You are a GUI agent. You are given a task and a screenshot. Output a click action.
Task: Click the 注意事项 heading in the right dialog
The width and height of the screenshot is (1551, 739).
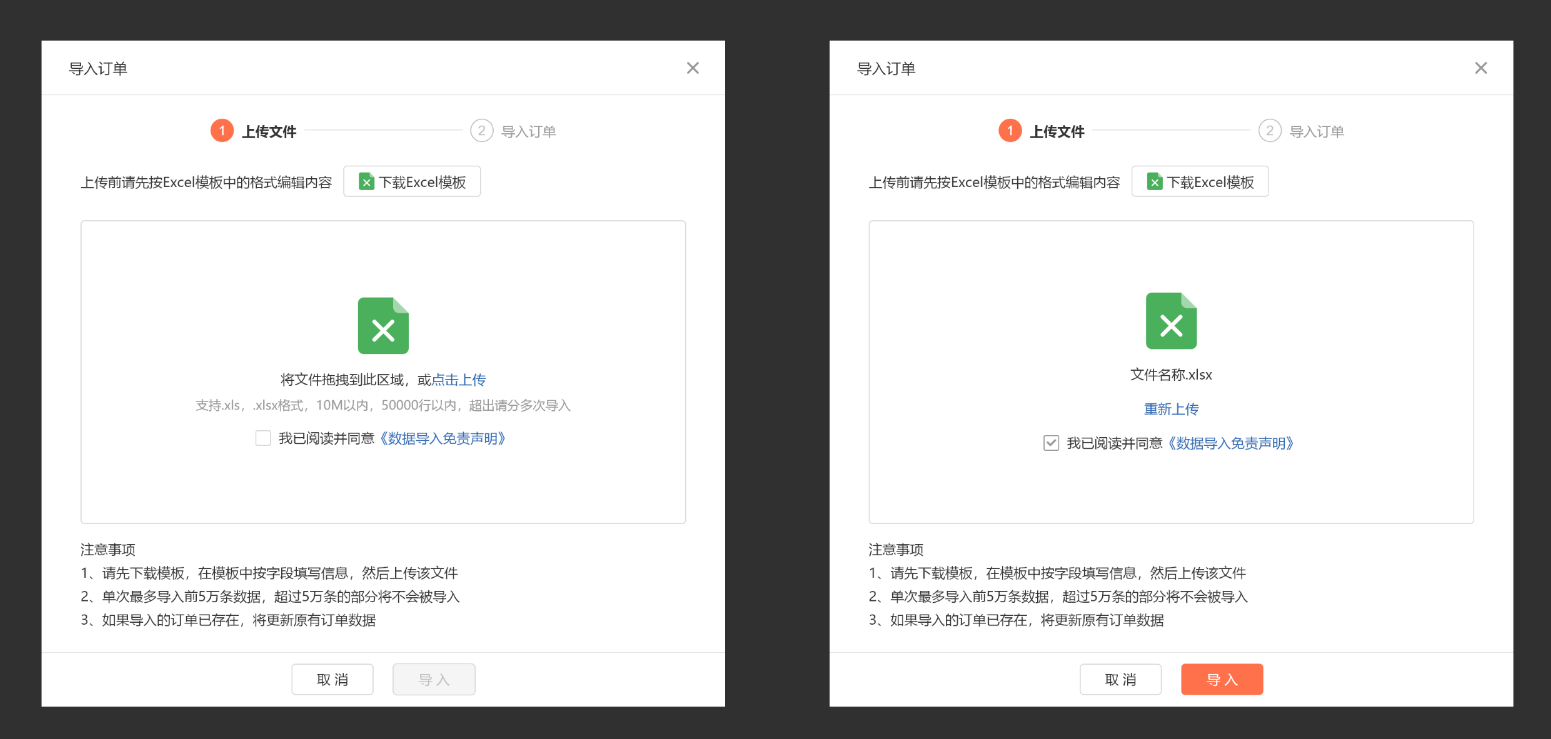(x=896, y=549)
